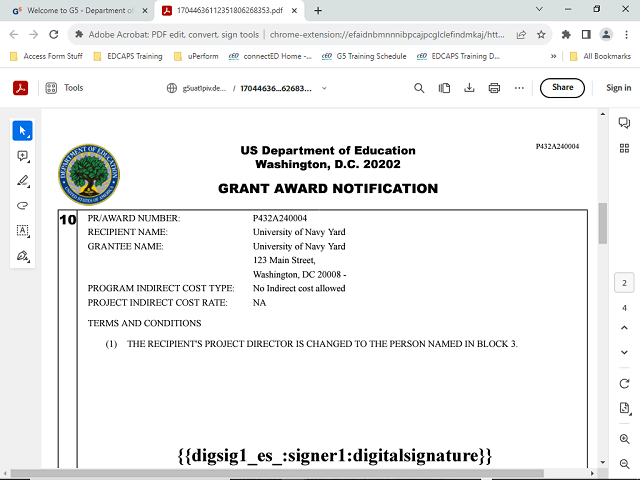Close the PDF browser tab
This screenshot has height=480, width=640.
(x=294, y=11)
